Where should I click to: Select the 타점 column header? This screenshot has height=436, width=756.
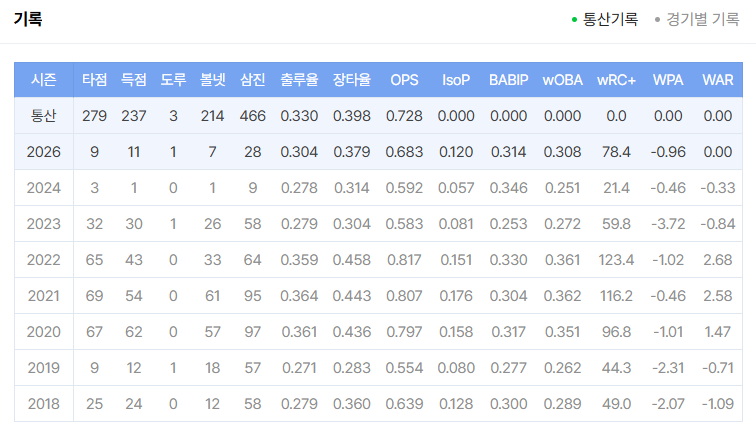click(x=94, y=80)
